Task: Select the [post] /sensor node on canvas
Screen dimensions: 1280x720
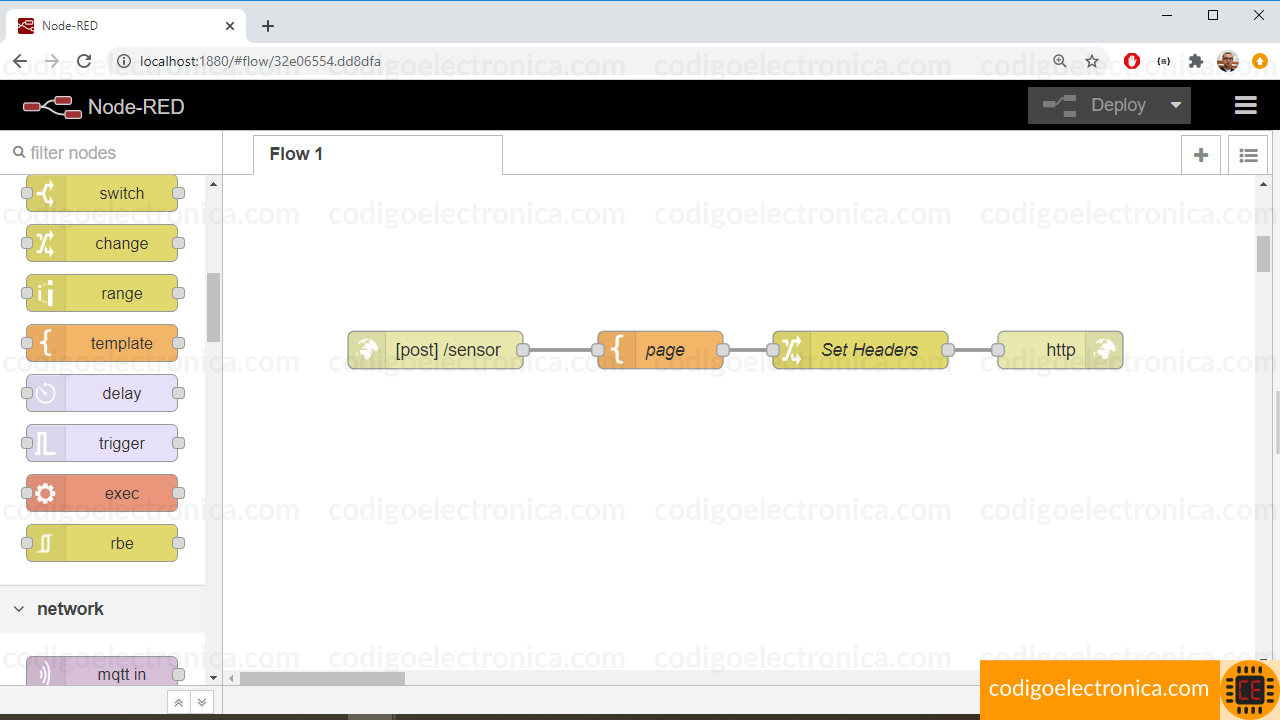Action: coord(435,350)
